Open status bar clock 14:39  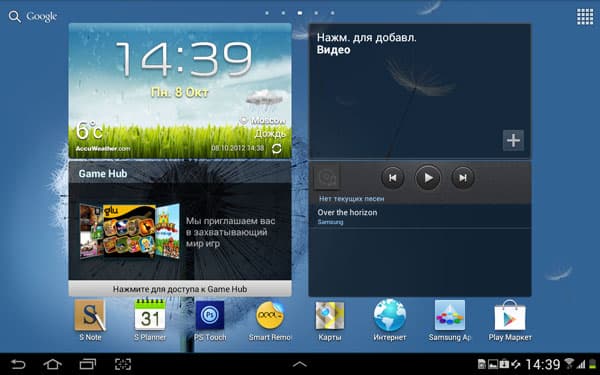click(x=543, y=364)
